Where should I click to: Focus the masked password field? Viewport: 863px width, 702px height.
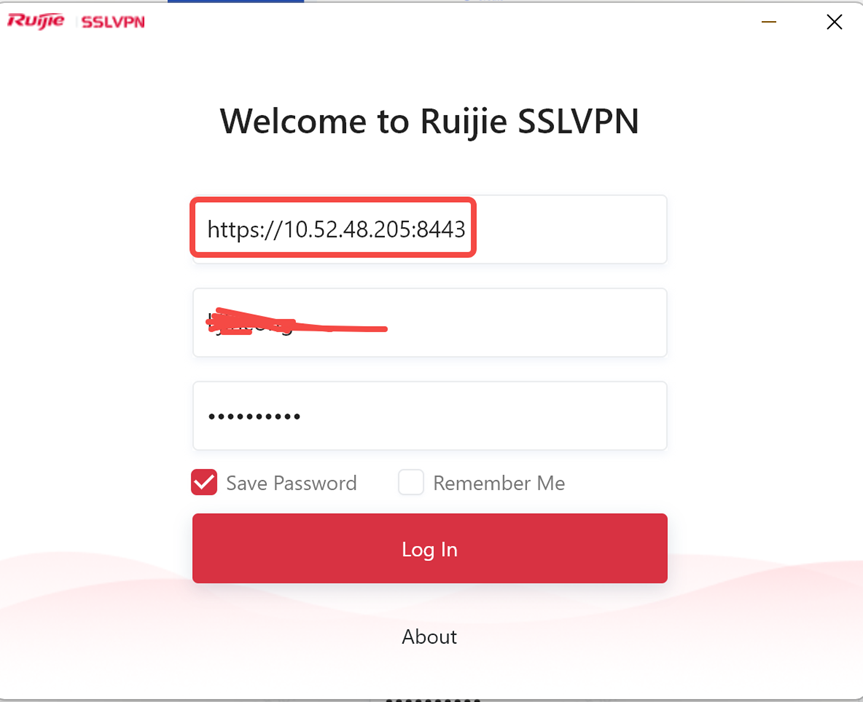pyautogui.click(x=429, y=416)
